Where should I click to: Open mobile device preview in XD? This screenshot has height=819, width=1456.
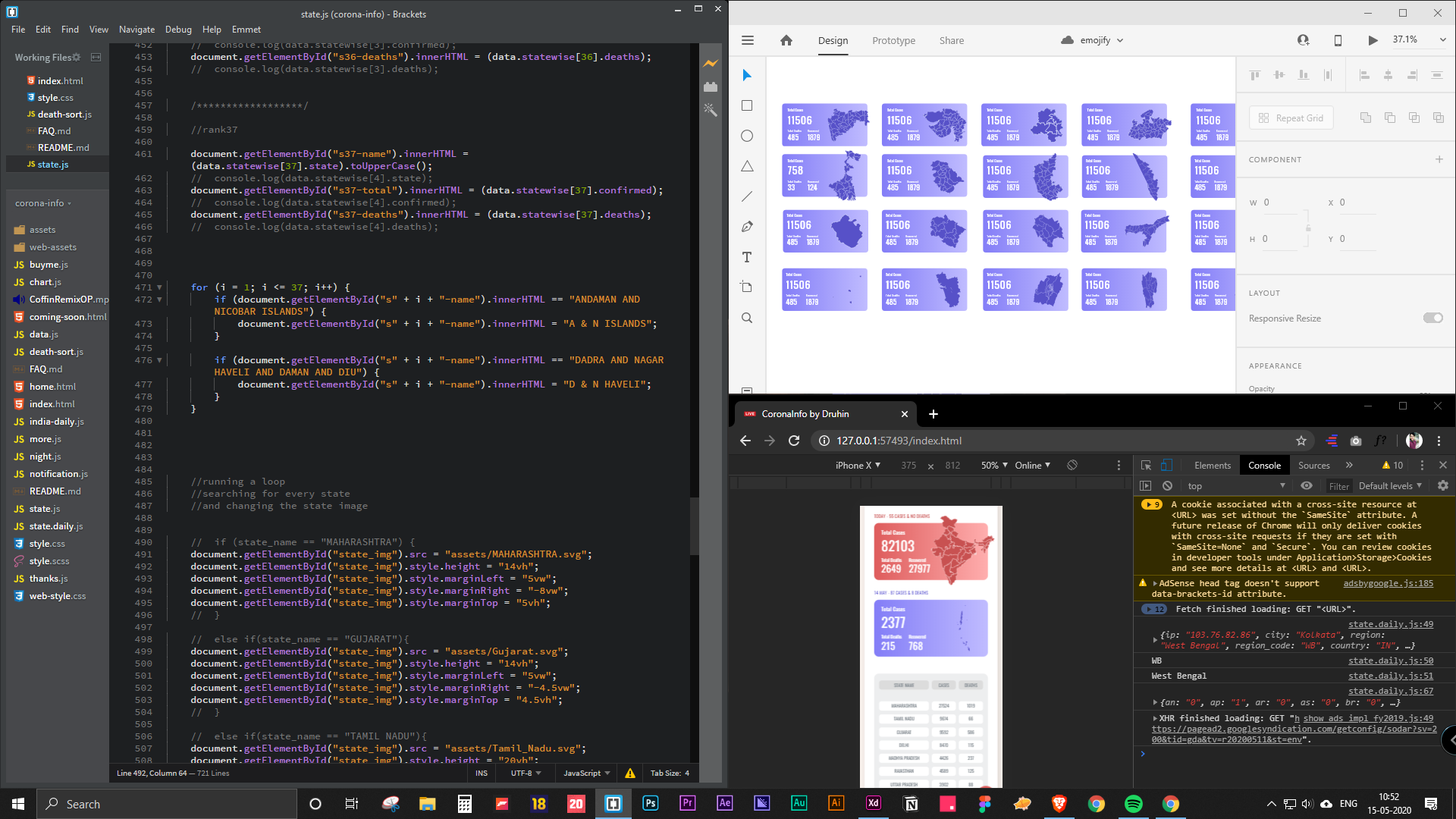(x=1338, y=40)
